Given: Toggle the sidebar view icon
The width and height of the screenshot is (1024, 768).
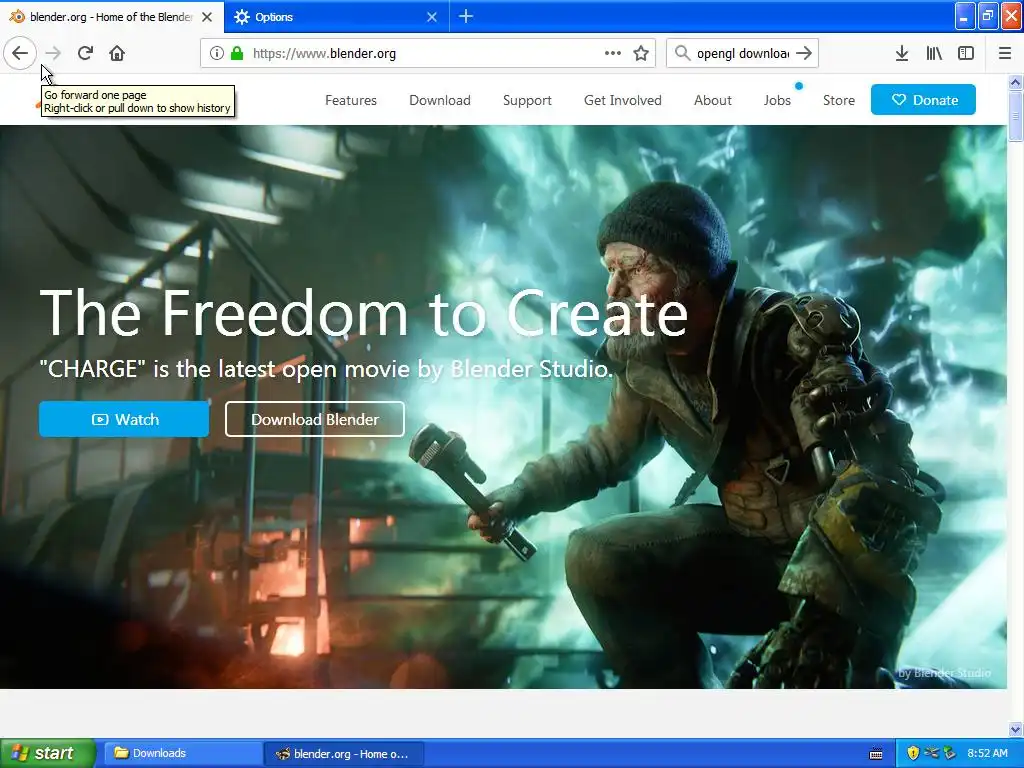Looking at the screenshot, I should point(966,54).
